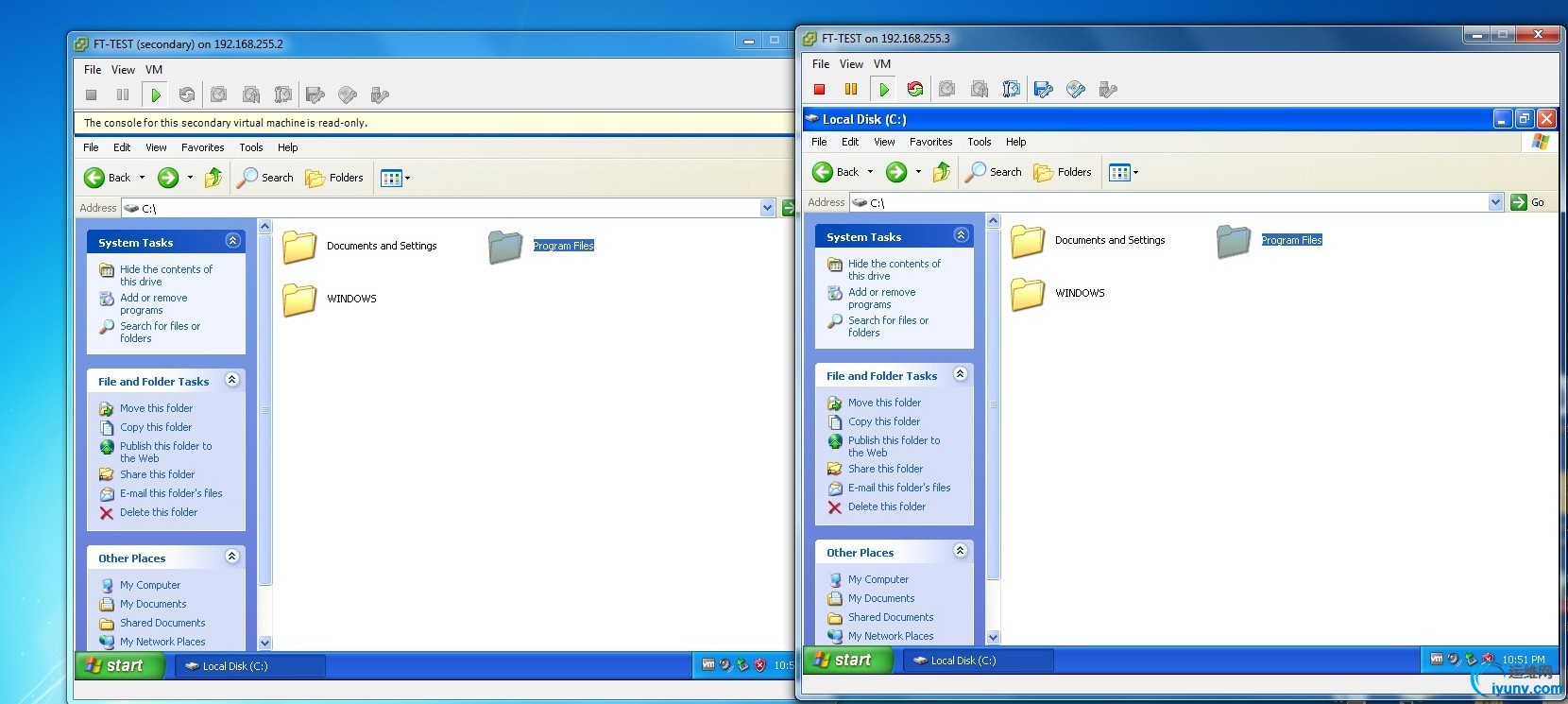Click the green Power On icon in primary console
Screen dimensions: 1568x704
click(884, 89)
